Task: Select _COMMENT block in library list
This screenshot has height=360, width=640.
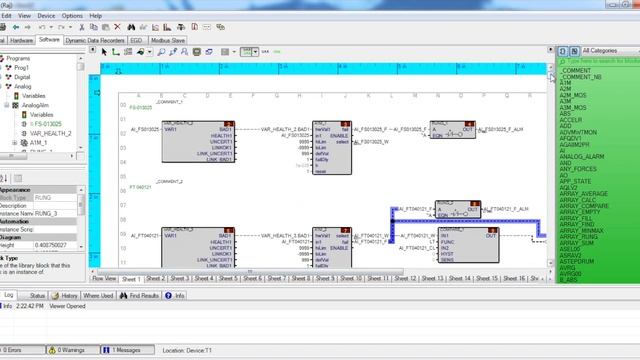Action: [x=576, y=71]
